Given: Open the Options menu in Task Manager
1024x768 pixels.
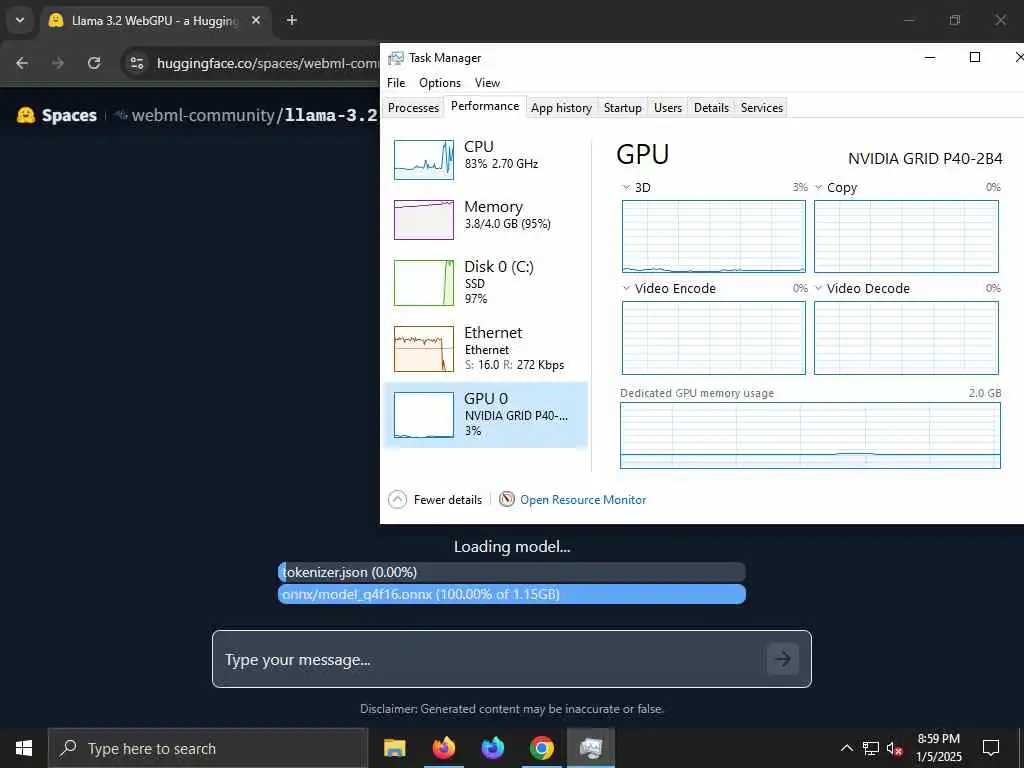Looking at the screenshot, I should pos(440,83).
